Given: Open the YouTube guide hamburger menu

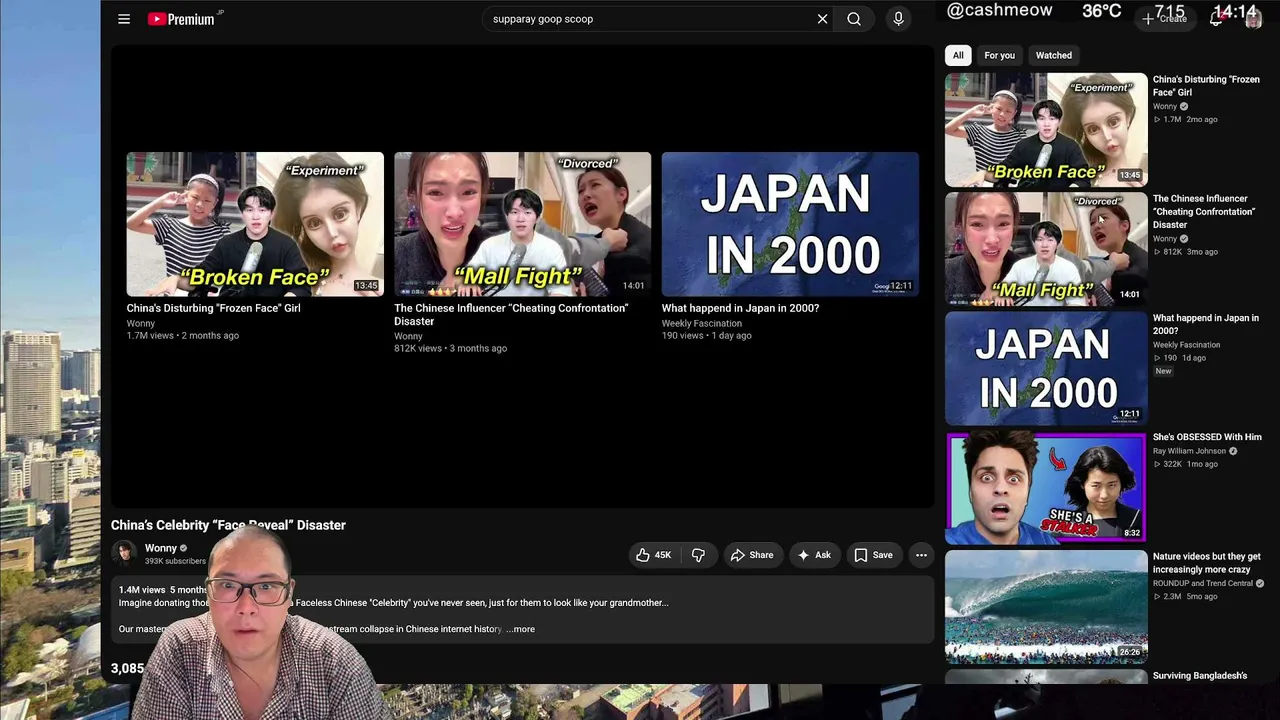Looking at the screenshot, I should pyautogui.click(x=124, y=19).
